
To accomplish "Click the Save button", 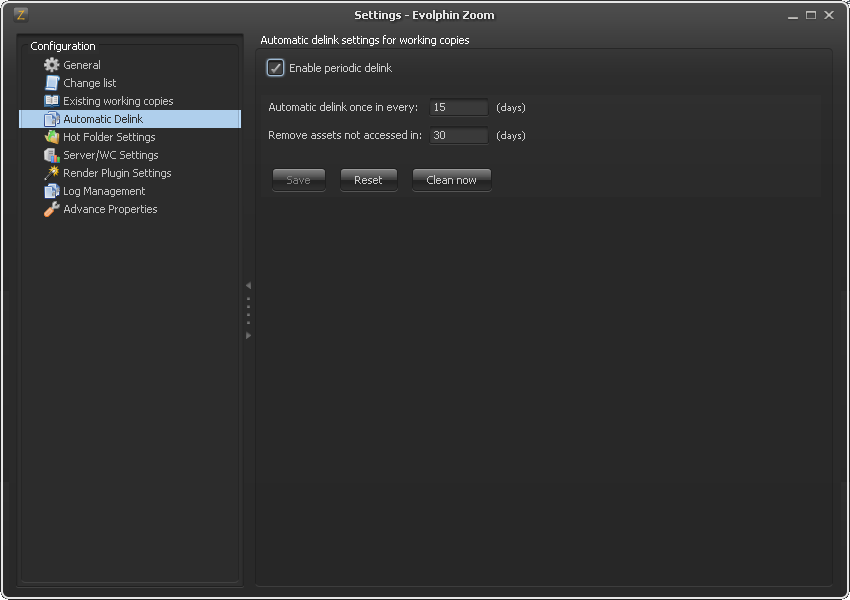I will pos(299,180).
